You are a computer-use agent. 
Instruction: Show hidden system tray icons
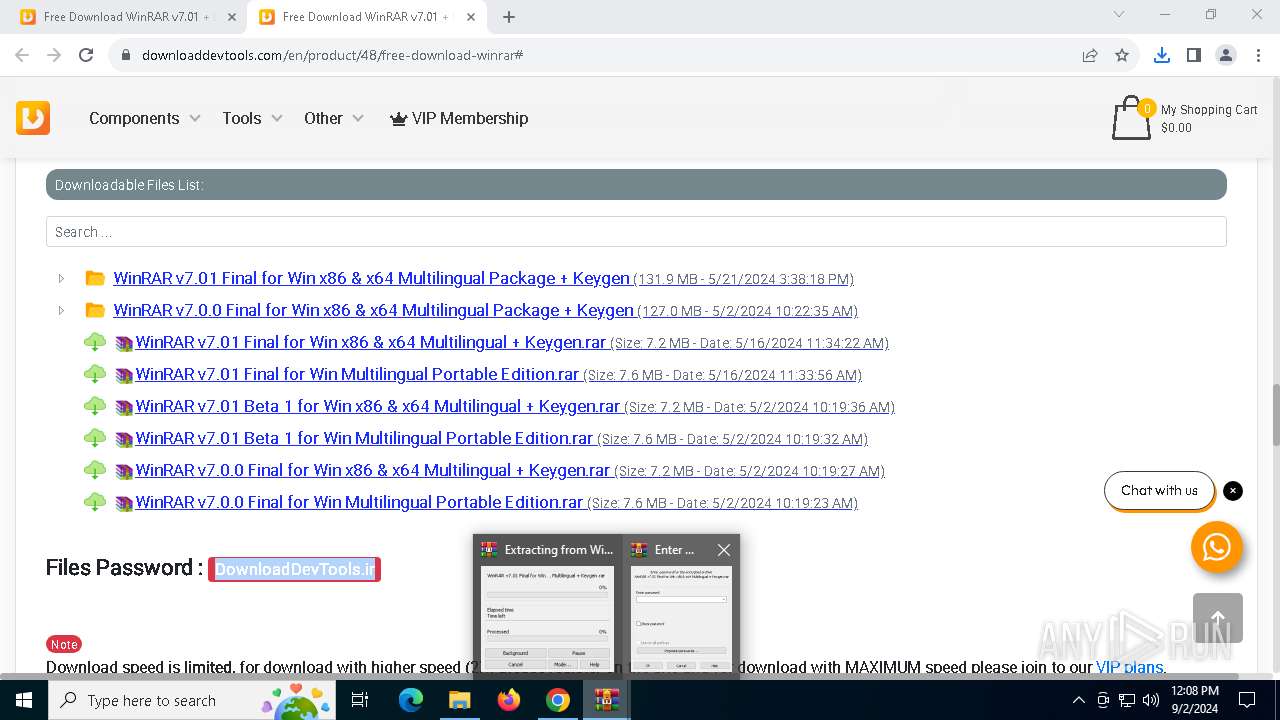point(1078,700)
